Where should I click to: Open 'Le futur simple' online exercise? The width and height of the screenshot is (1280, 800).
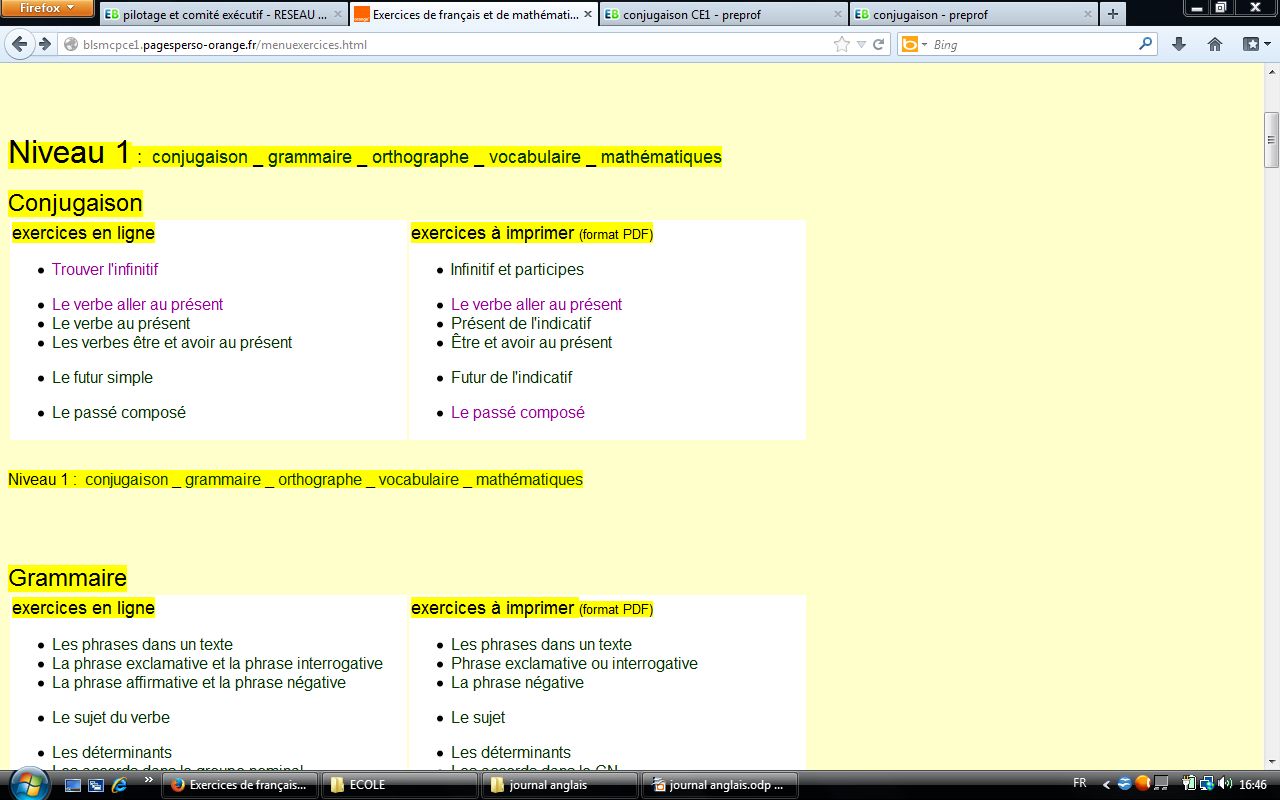[x=102, y=377]
